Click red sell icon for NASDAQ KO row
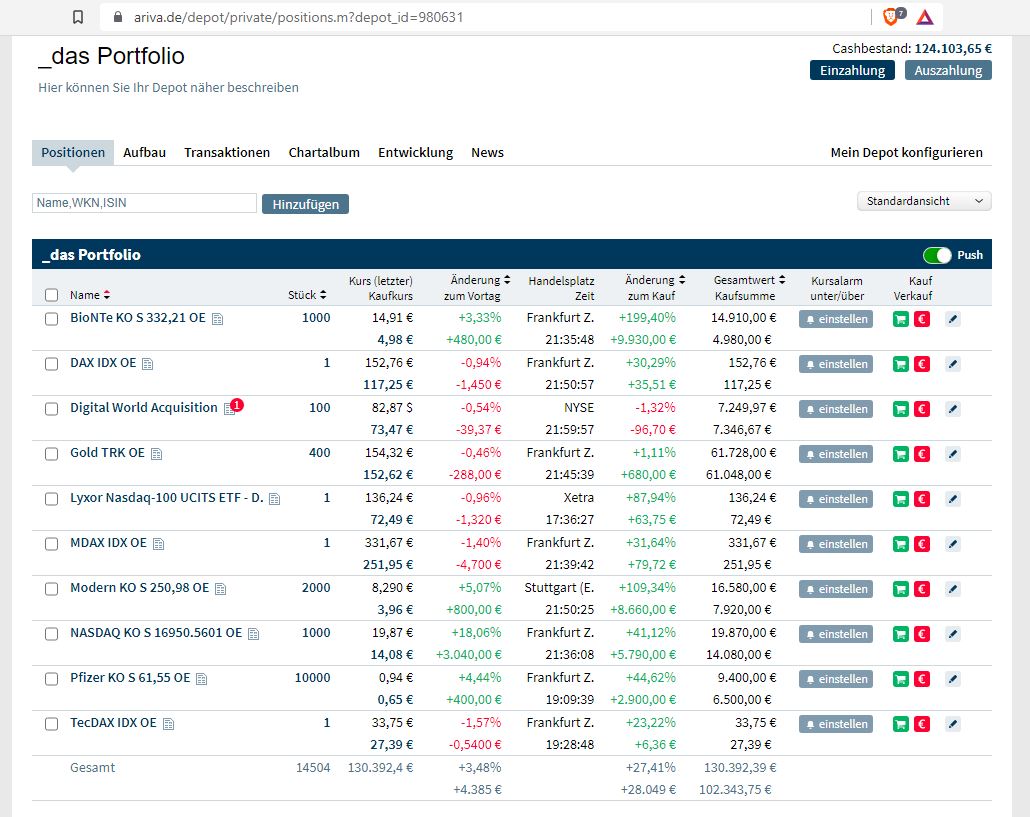The image size is (1030, 817). [922, 634]
